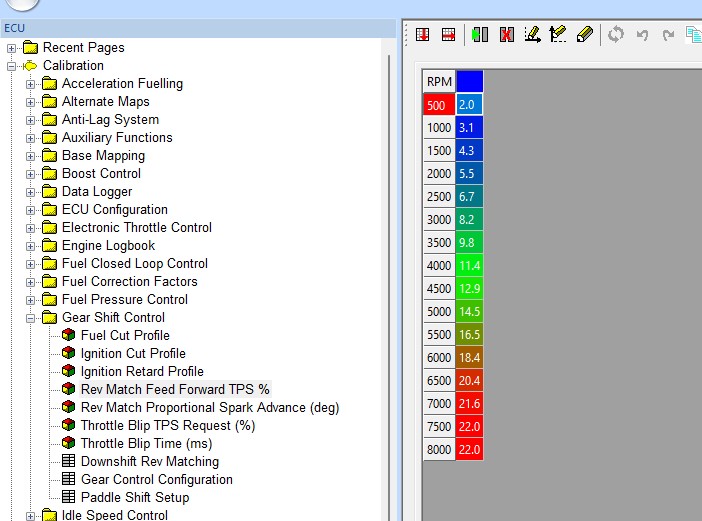Collapse the Gear Shift Control folder
Viewport: 702px width, 521px height.
(31, 318)
